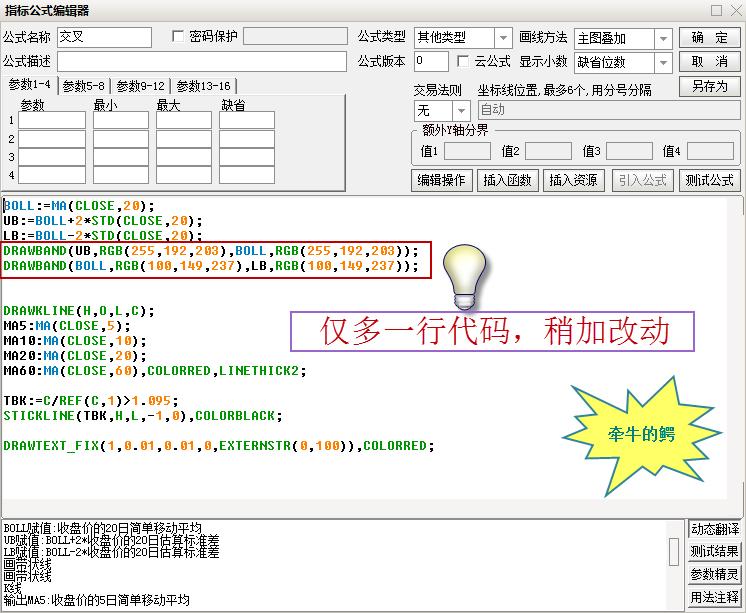This screenshot has height=613, width=746.
Task: Click the 动态翻译 button
Action: click(715, 529)
